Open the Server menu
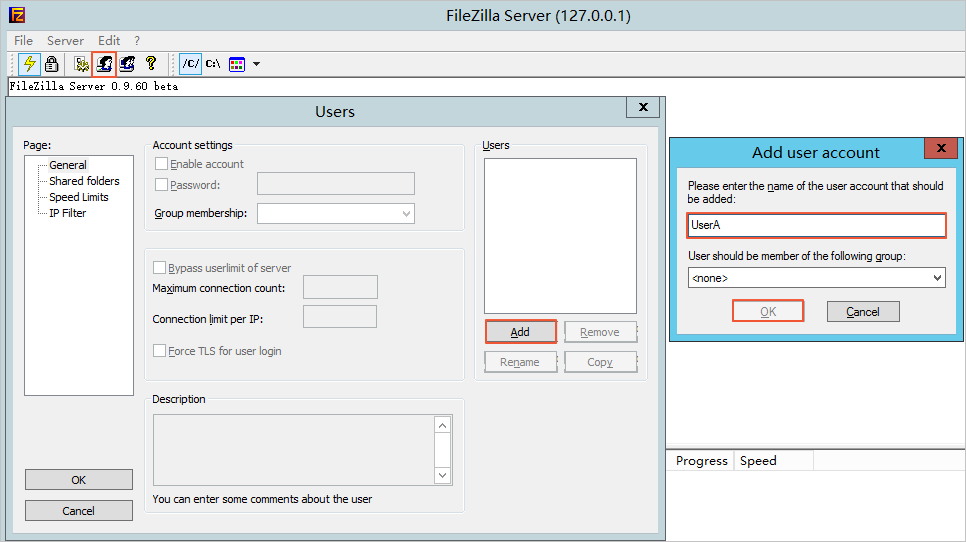 pos(65,41)
